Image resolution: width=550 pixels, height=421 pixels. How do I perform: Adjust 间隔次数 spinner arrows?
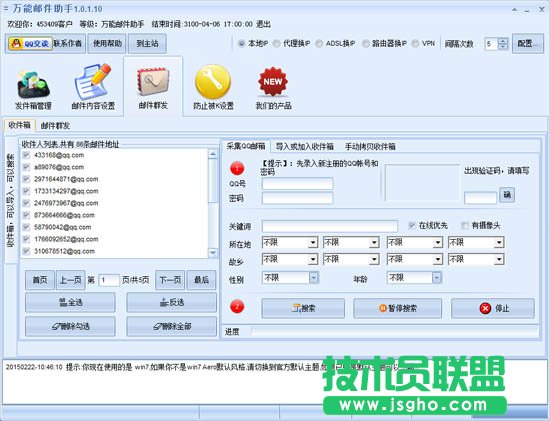503,44
